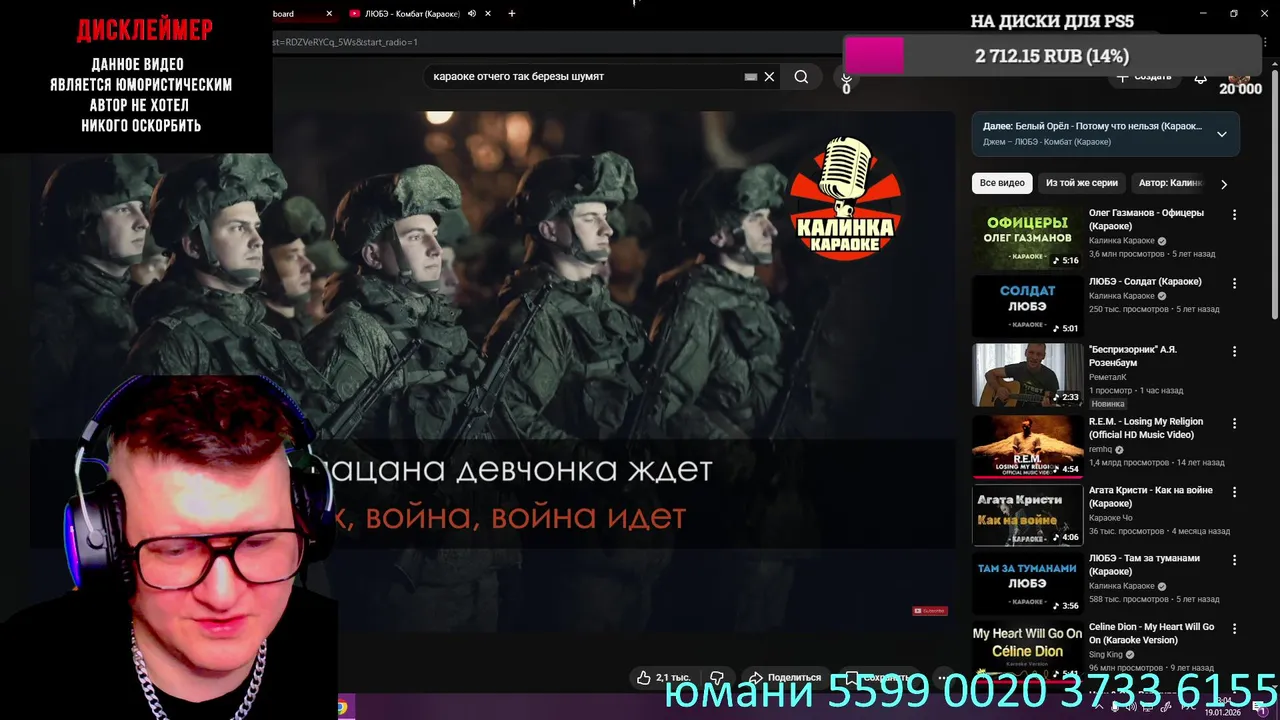The image size is (1280, 720).
Task: Open options menu for 'Олег Газманов - Офицеры'
Action: (x=1234, y=215)
